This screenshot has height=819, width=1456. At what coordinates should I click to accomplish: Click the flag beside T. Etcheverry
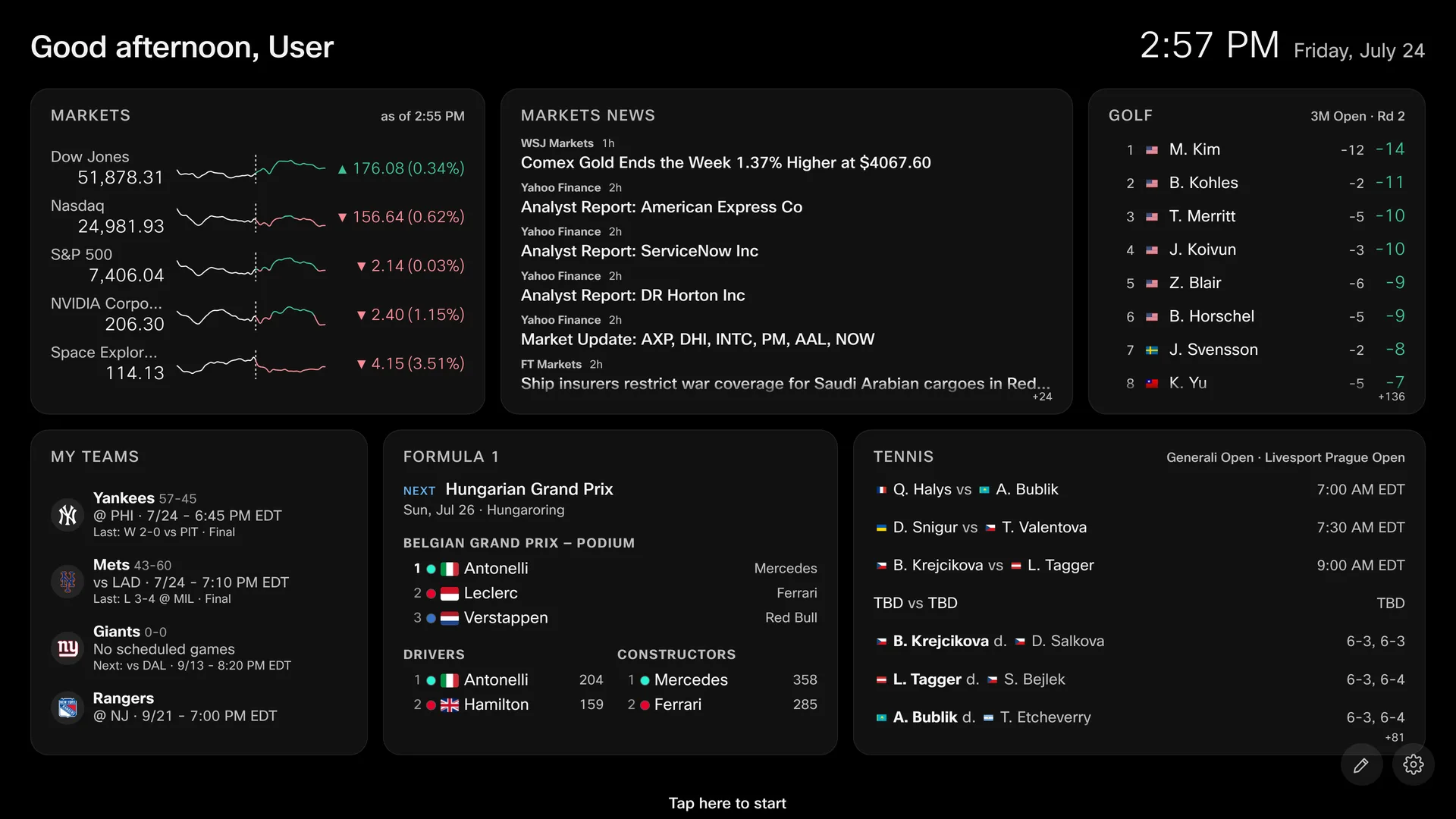[x=988, y=717]
